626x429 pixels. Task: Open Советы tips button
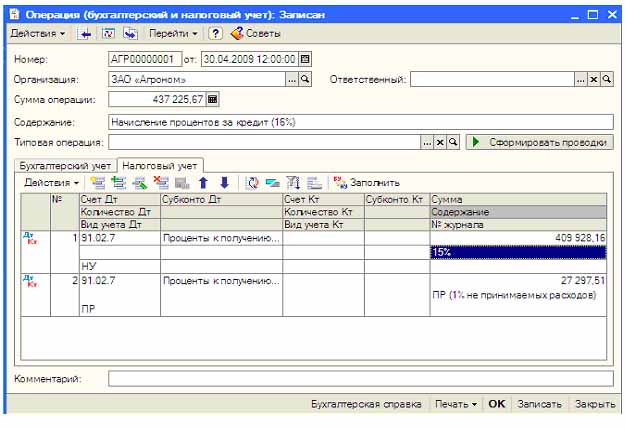tap(256, 34)
